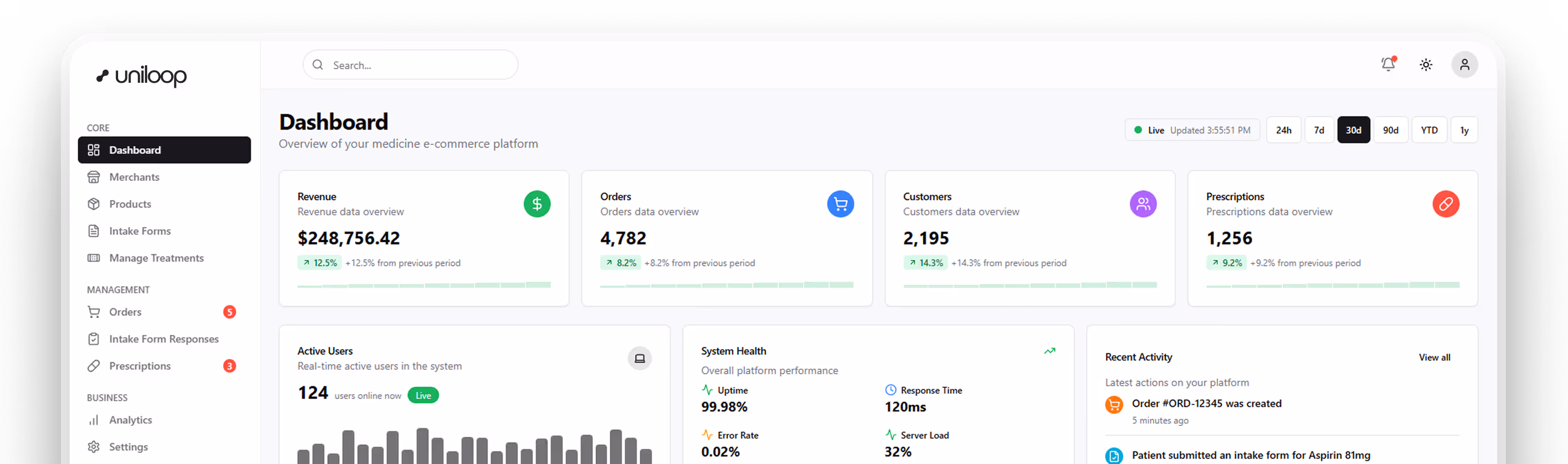This screenshot has height=464, width=1568.
Task: Open Prescriptions in the sidebar
Action: point(164,366)
